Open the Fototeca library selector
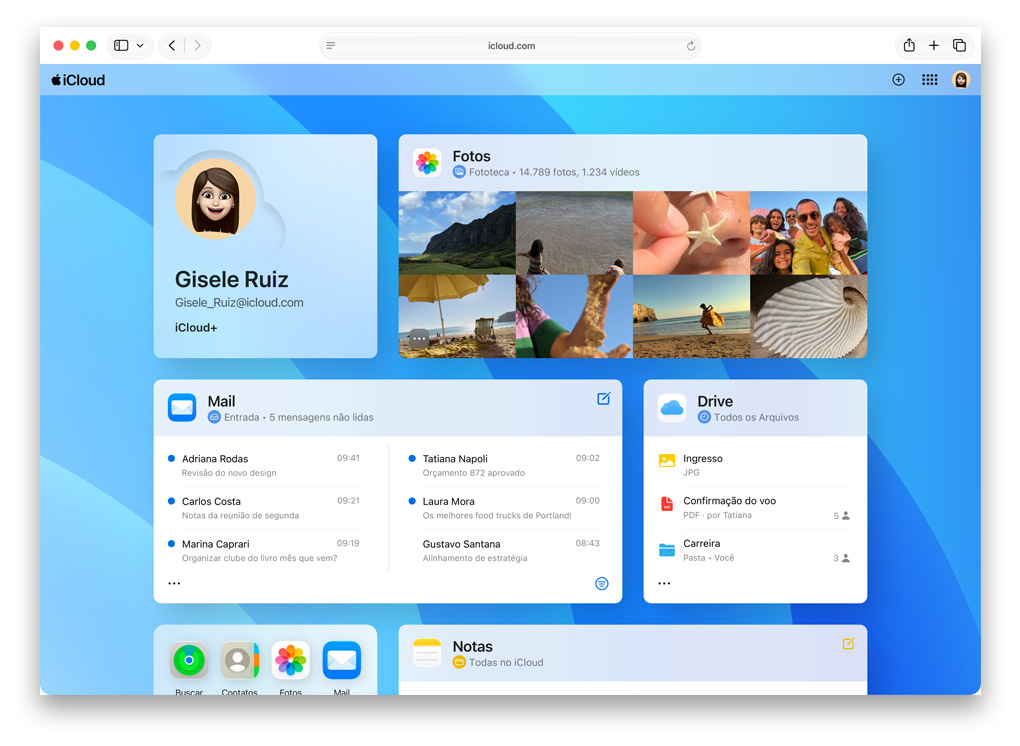 (x=481, y=172)
